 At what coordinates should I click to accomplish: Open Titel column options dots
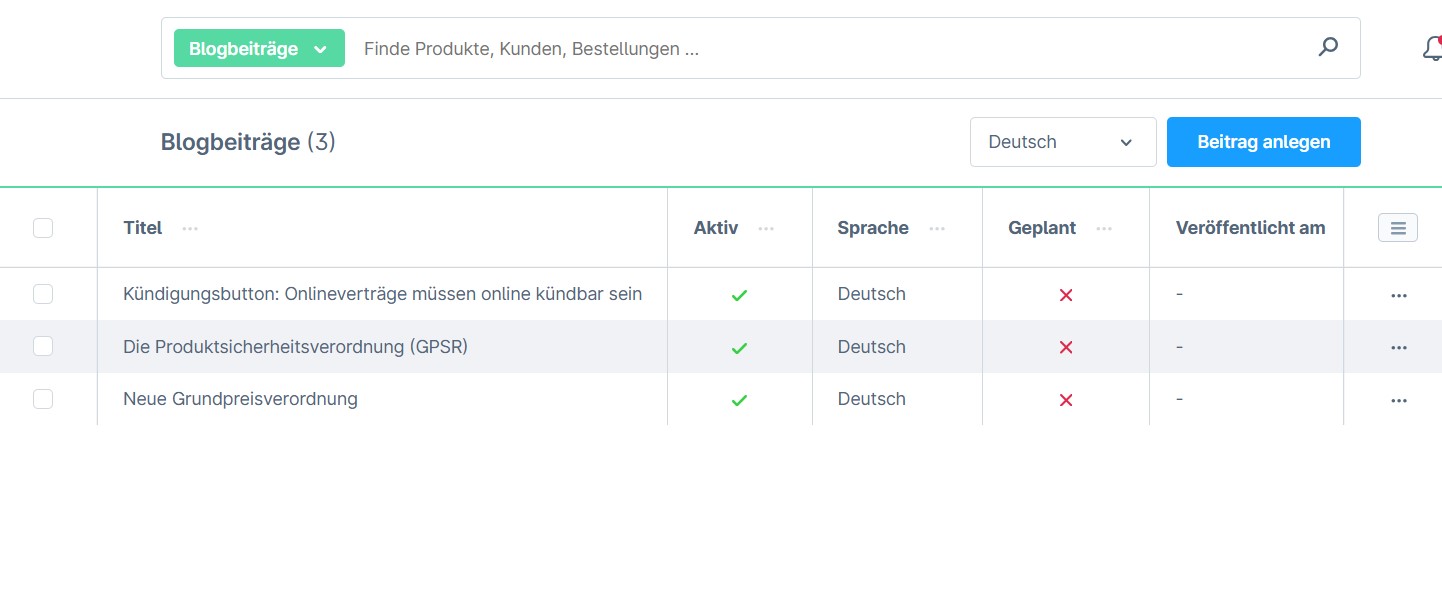(x=190, y=229)
